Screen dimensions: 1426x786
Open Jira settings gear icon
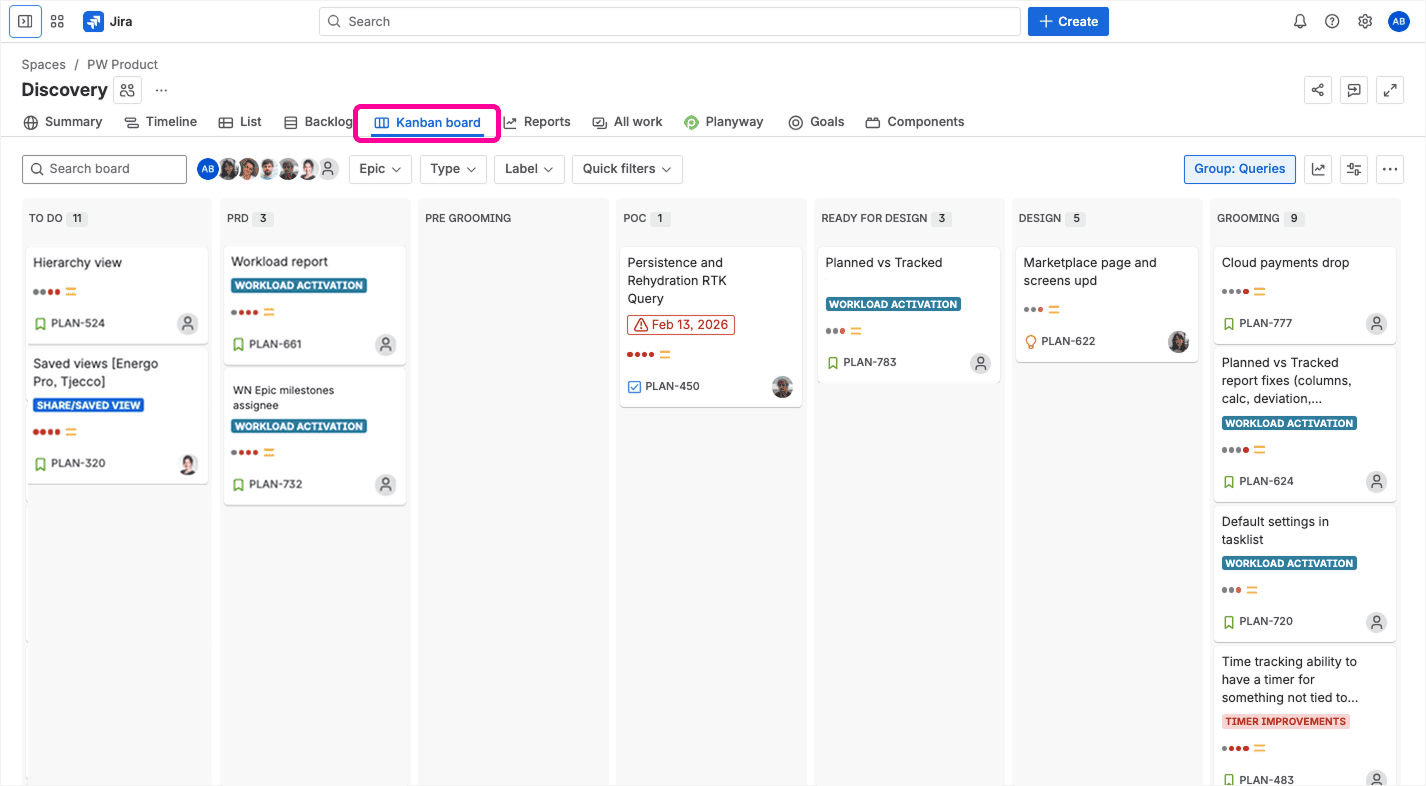click(1365, 21)
